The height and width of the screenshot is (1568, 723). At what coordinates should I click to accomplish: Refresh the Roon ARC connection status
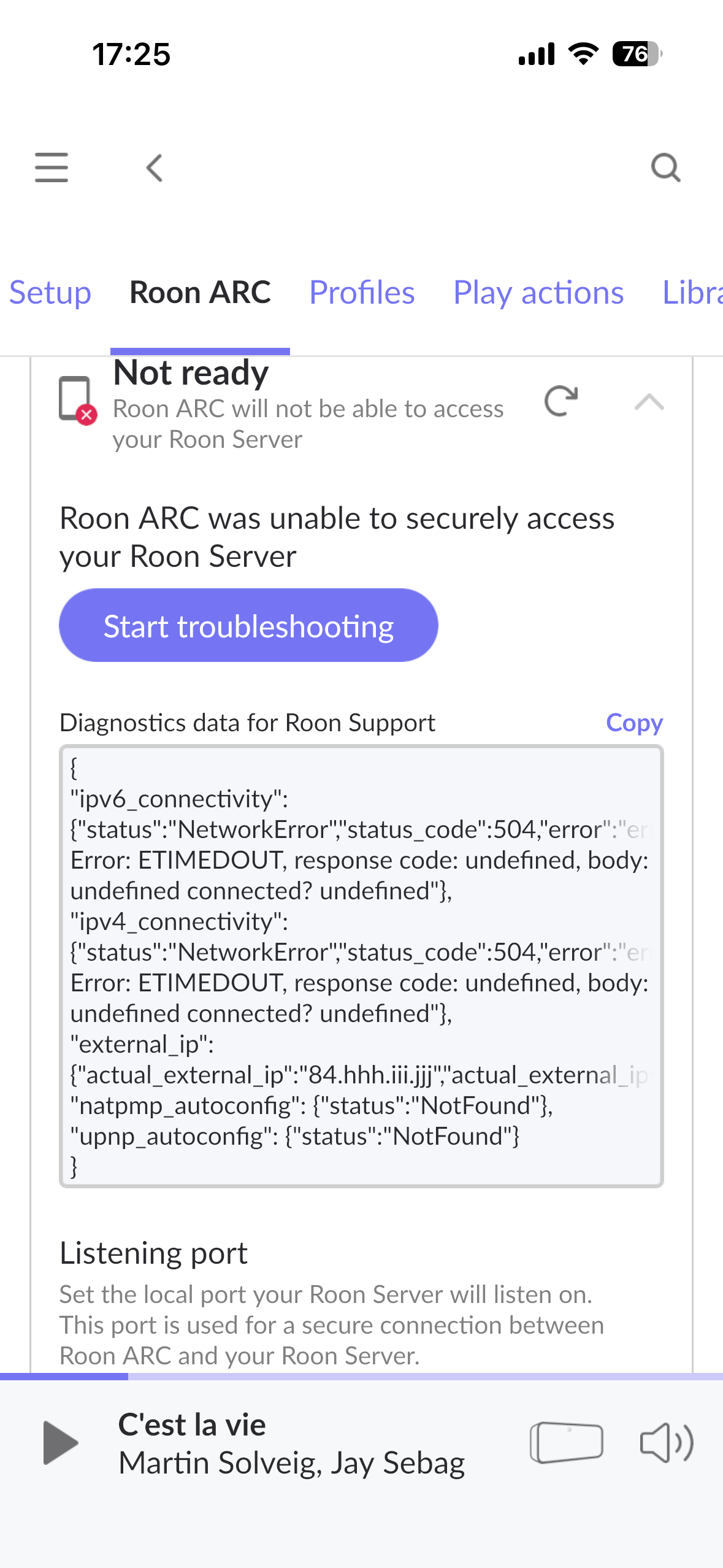pos(560,401)
